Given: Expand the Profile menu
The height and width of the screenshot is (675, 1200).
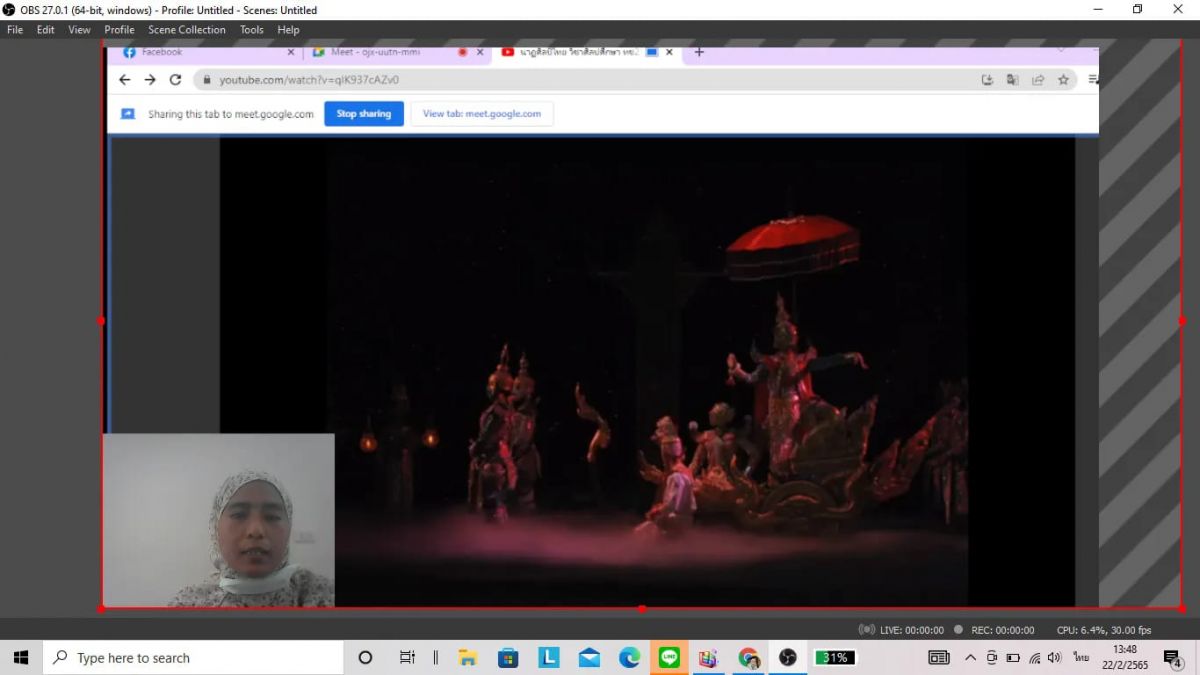Looking at the screenshot, I should (x=119, y=30).
